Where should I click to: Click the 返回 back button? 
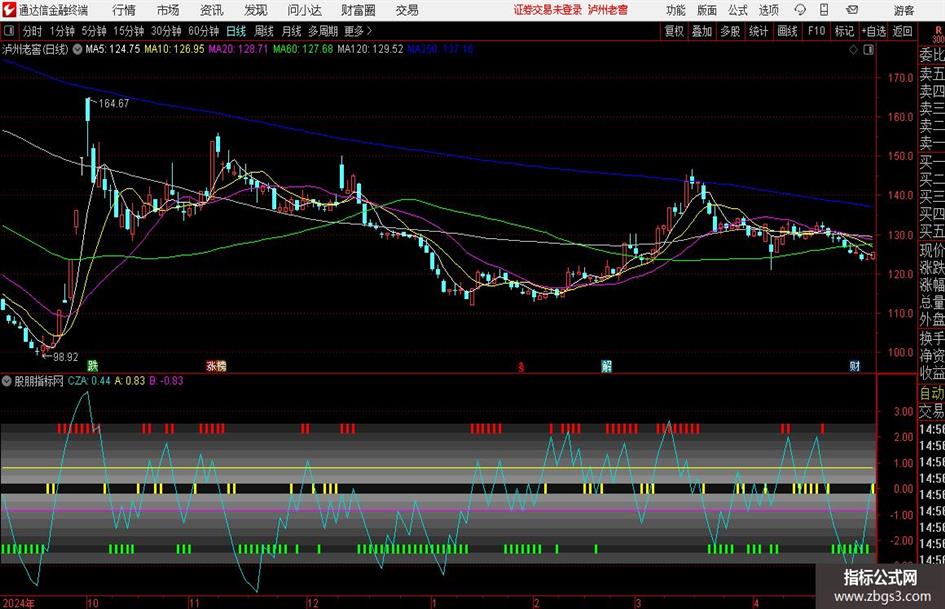click(902, 31)
